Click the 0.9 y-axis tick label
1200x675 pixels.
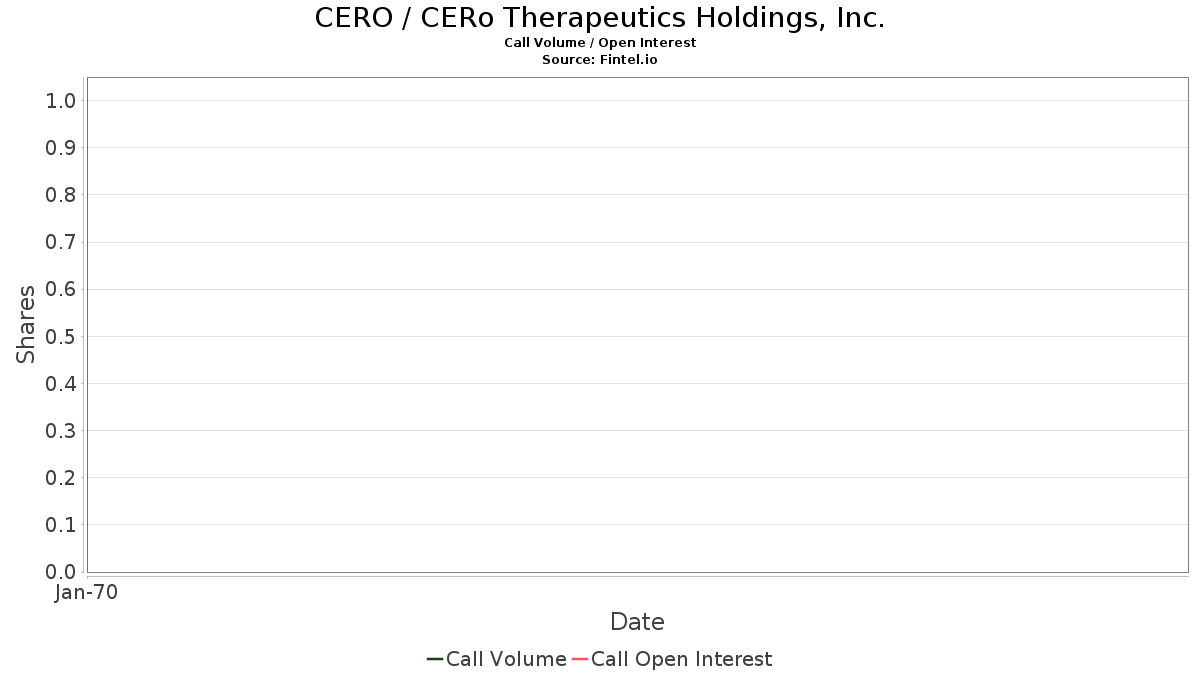coord(61,148)
